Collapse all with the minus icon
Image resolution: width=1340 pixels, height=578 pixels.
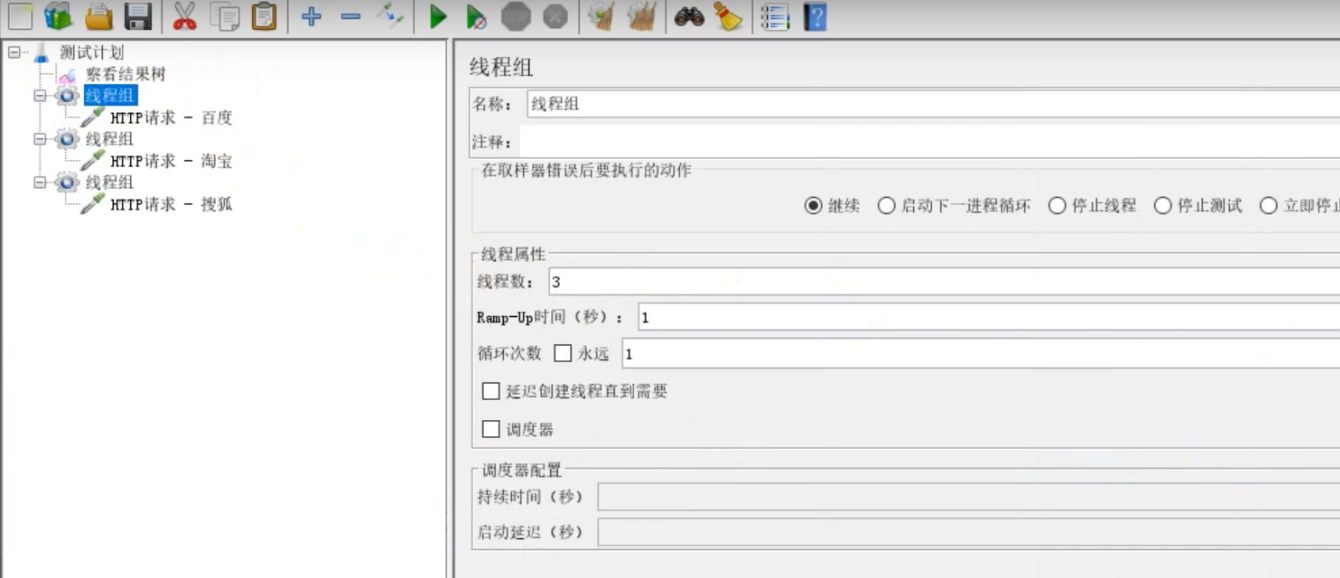[x=351, y=16]
